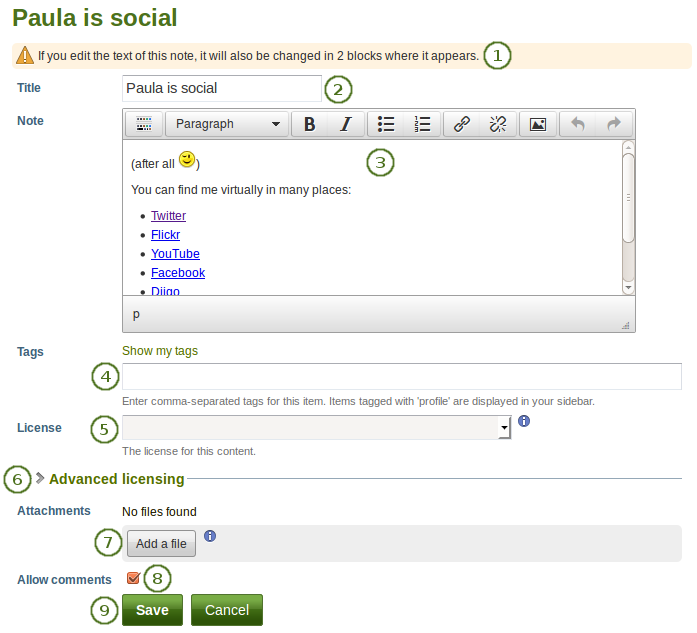
Task: Expand the Advanced licensing section
Action: click(116, 479)
